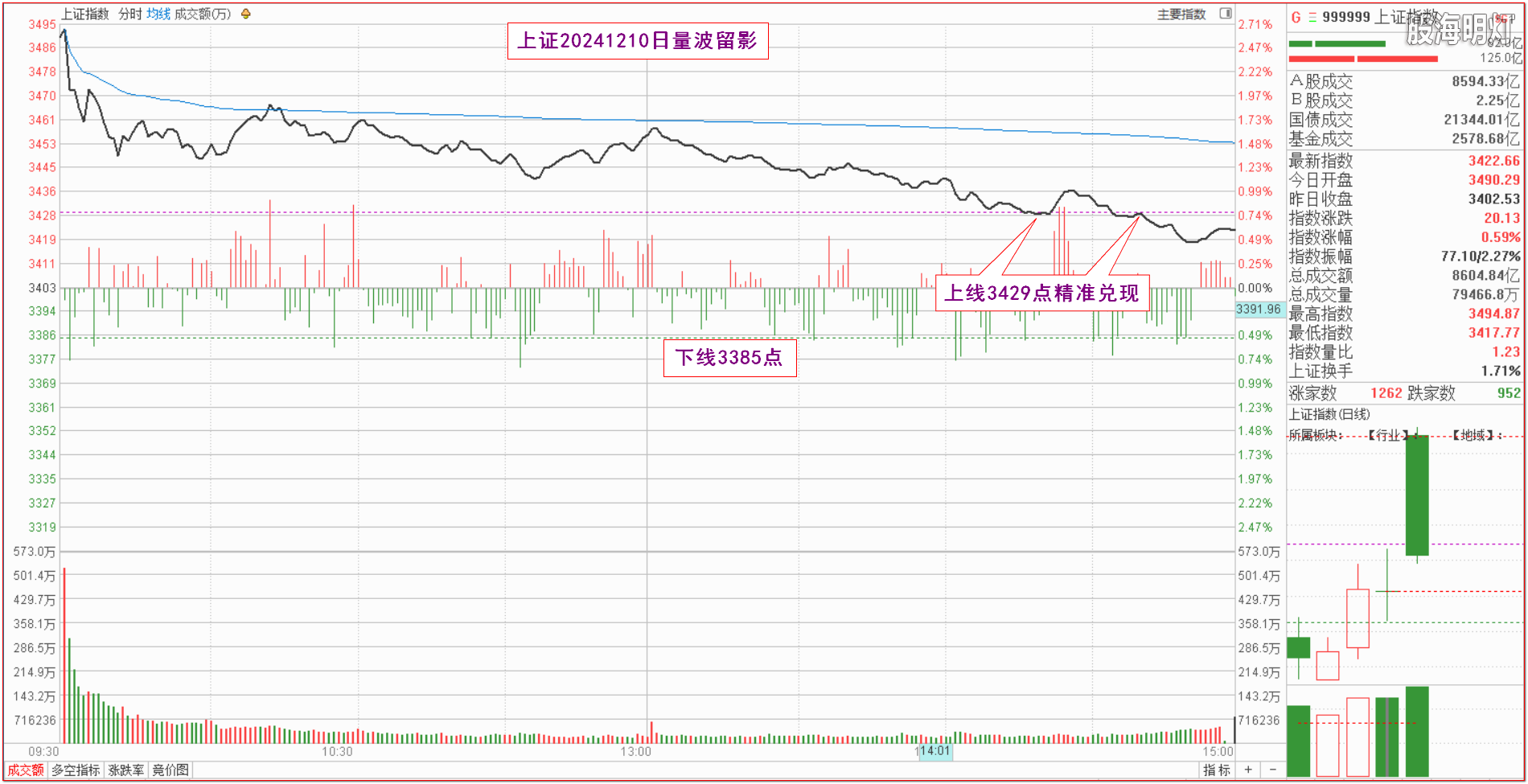Click the 跌家数 count 952
This screenshot has height=784, width=1528.
click(1509, 393)
